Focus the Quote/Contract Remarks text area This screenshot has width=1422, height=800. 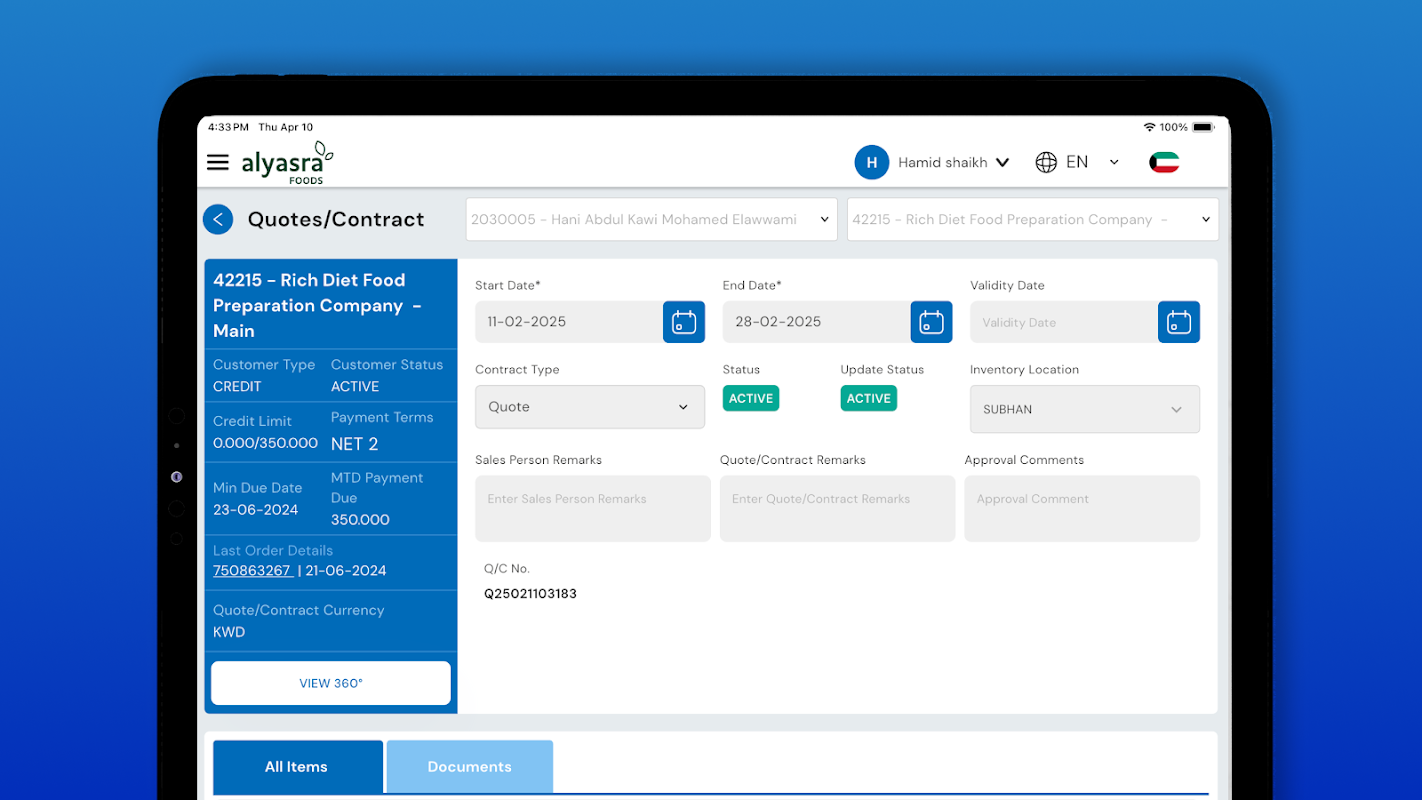pos(838,509)
